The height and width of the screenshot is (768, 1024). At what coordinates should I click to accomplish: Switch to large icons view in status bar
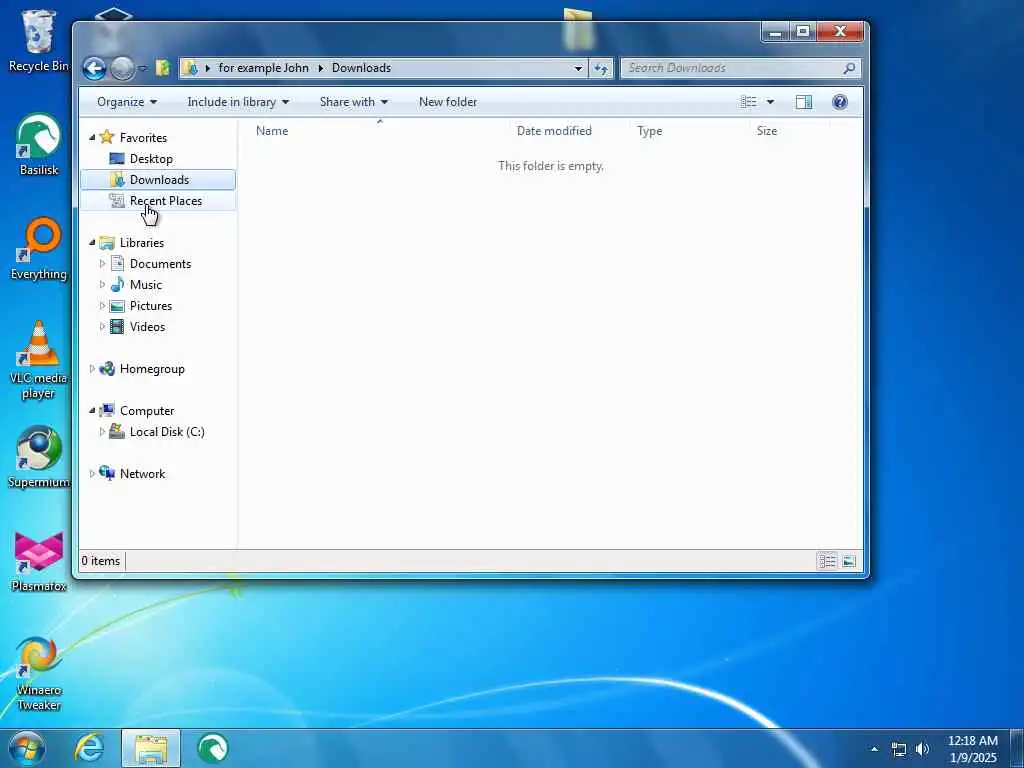point(849,561)
